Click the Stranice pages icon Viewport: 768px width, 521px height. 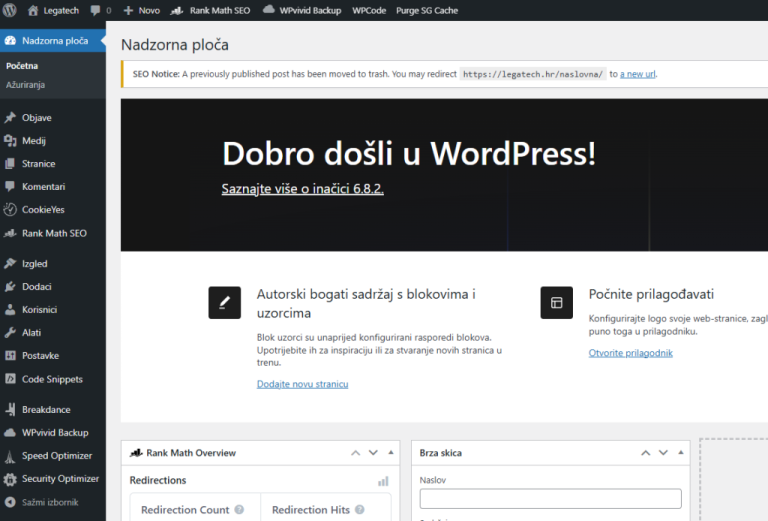pos(10,164)
